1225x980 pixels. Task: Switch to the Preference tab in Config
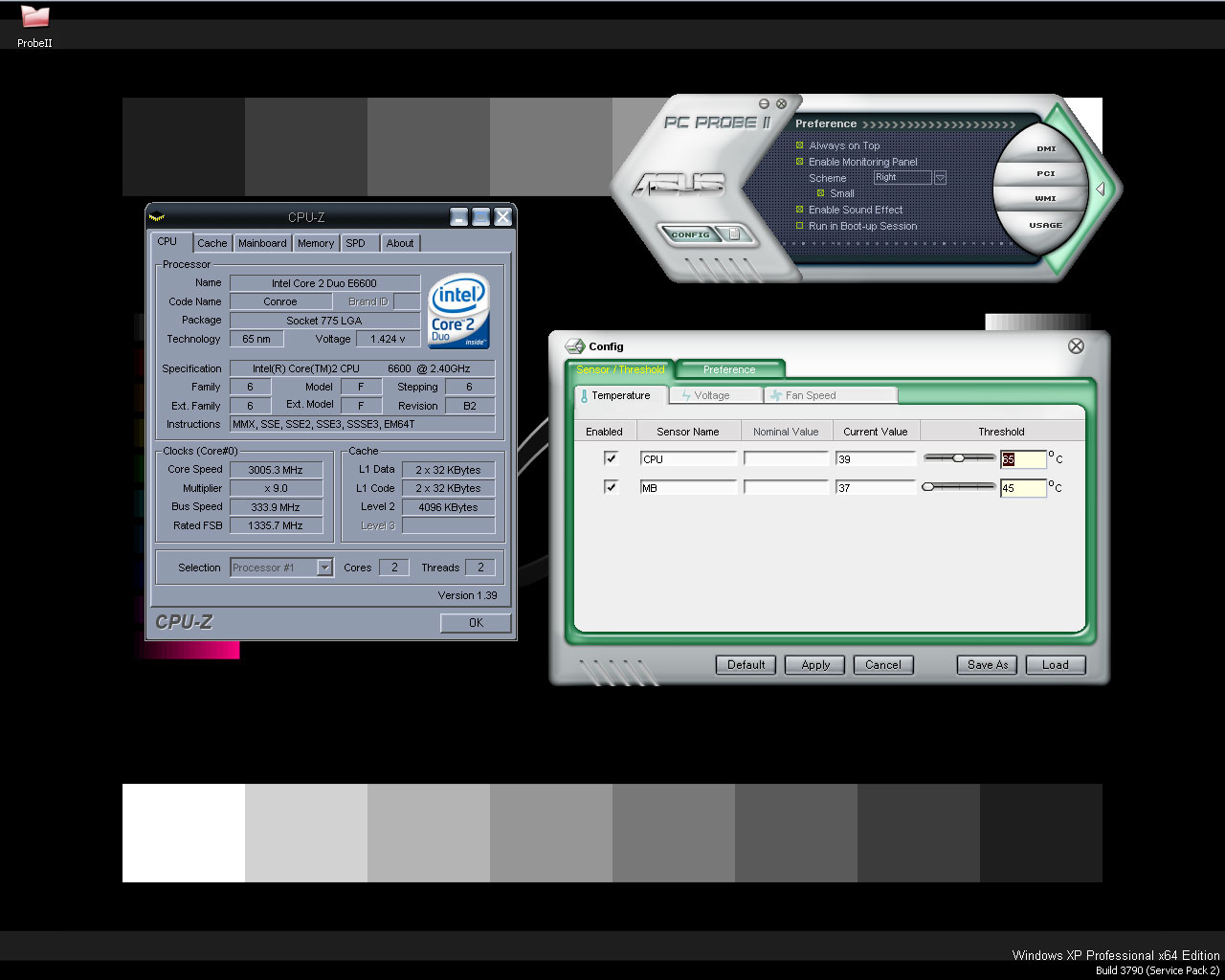(729, 369)
